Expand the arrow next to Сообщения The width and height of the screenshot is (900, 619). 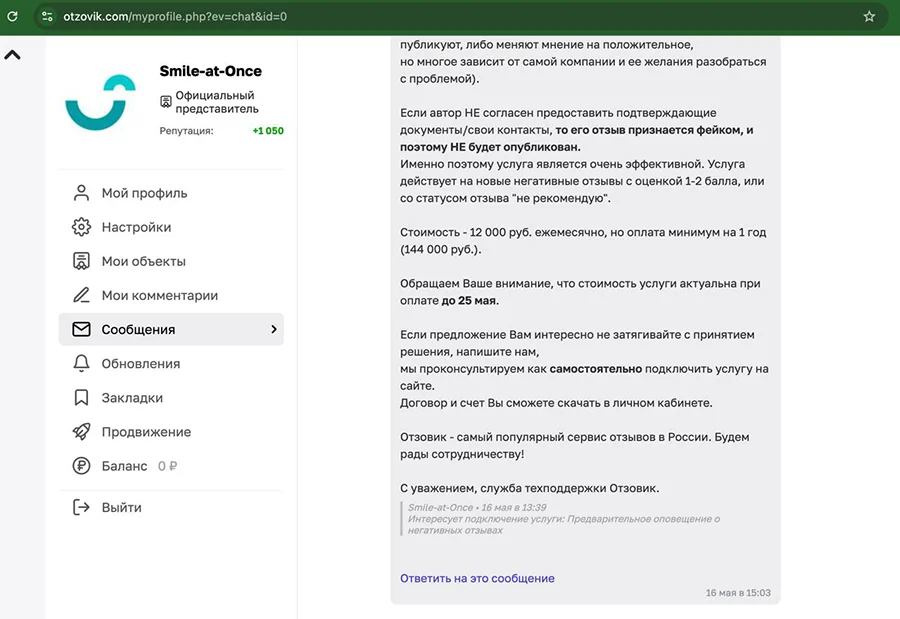click(274, 329)
